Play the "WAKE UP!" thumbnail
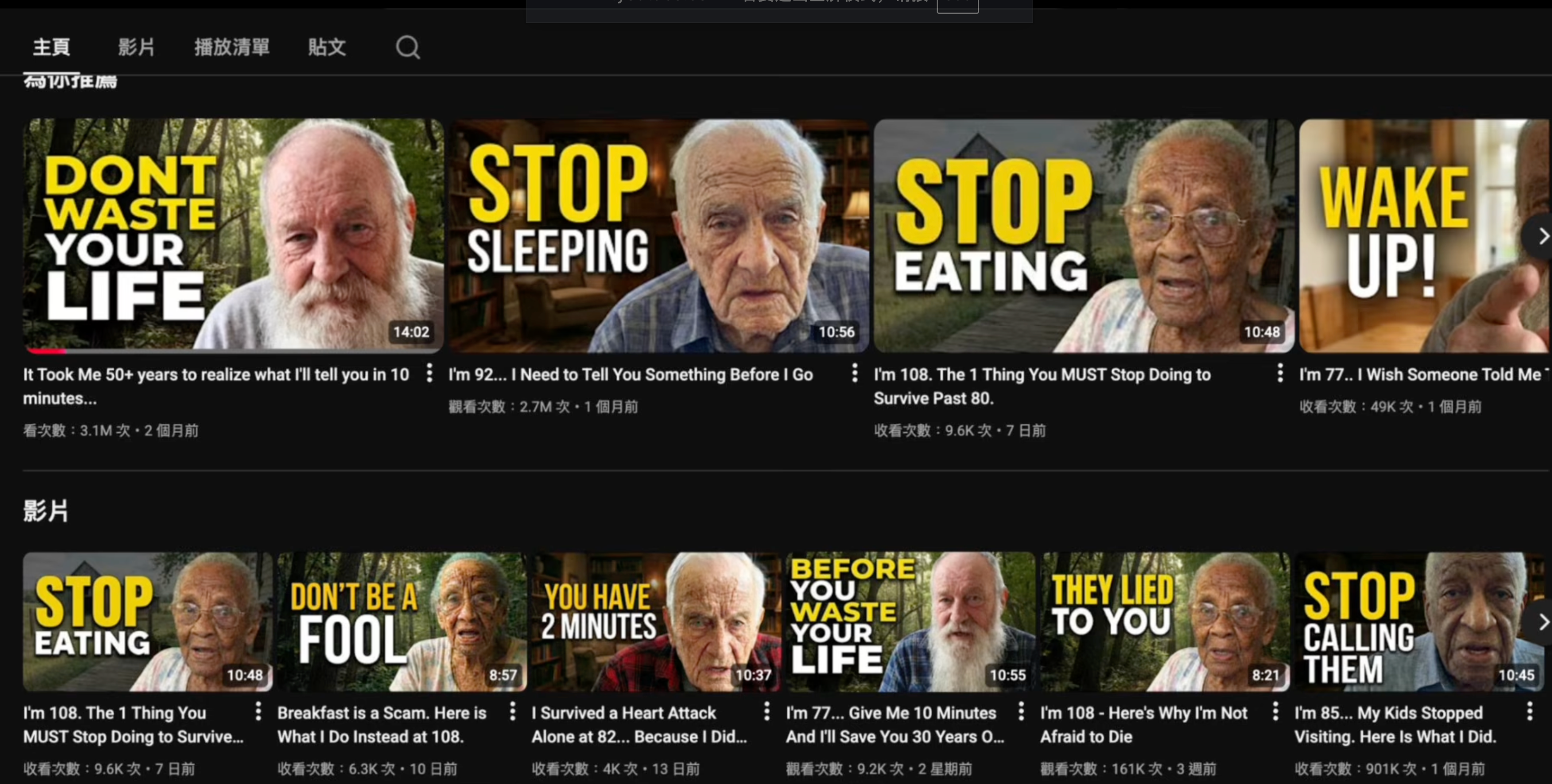Image resolution: width=1552 pixels, height=784 pixels. (1423, 235)
